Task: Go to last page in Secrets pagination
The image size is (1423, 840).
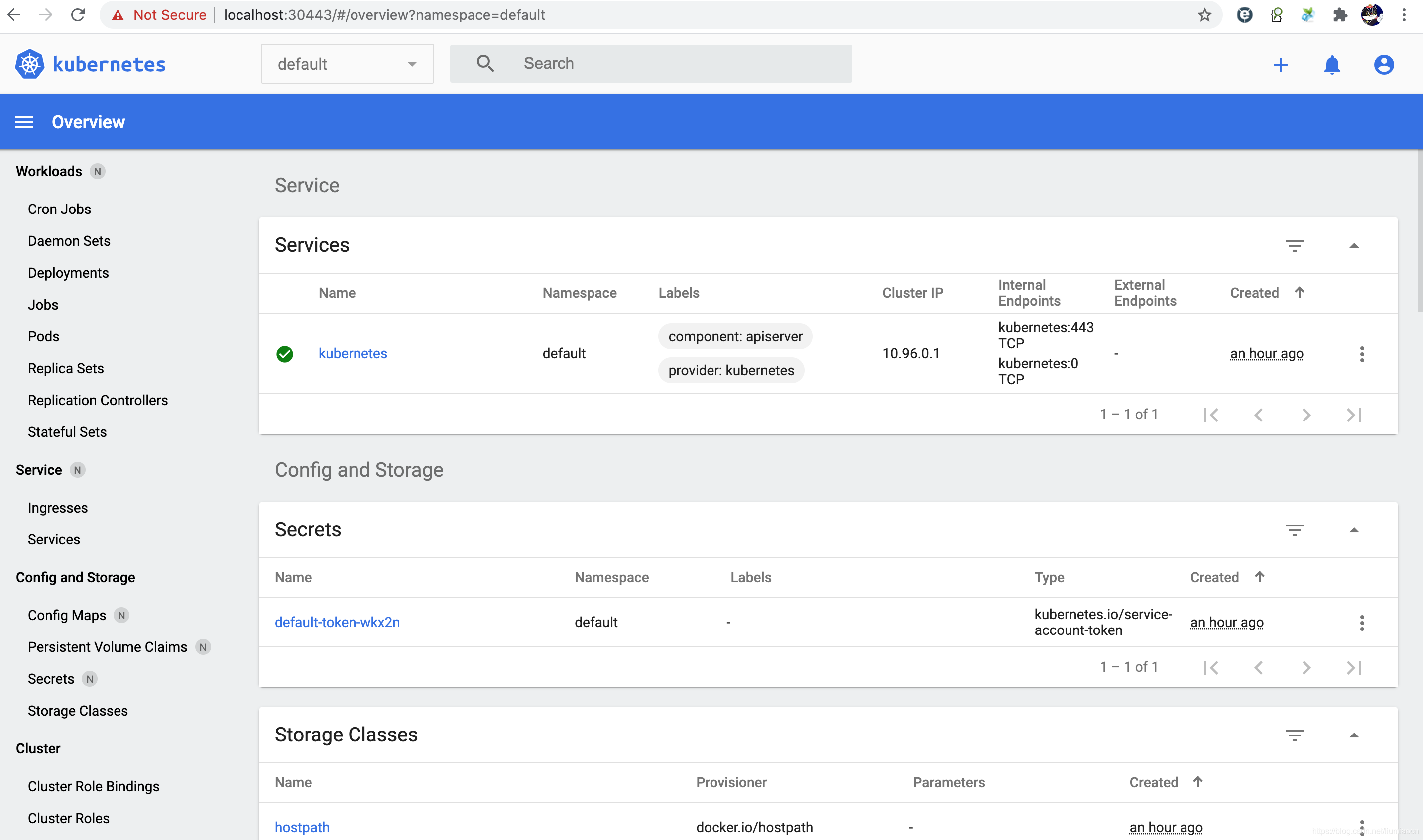Action: 1354,667
